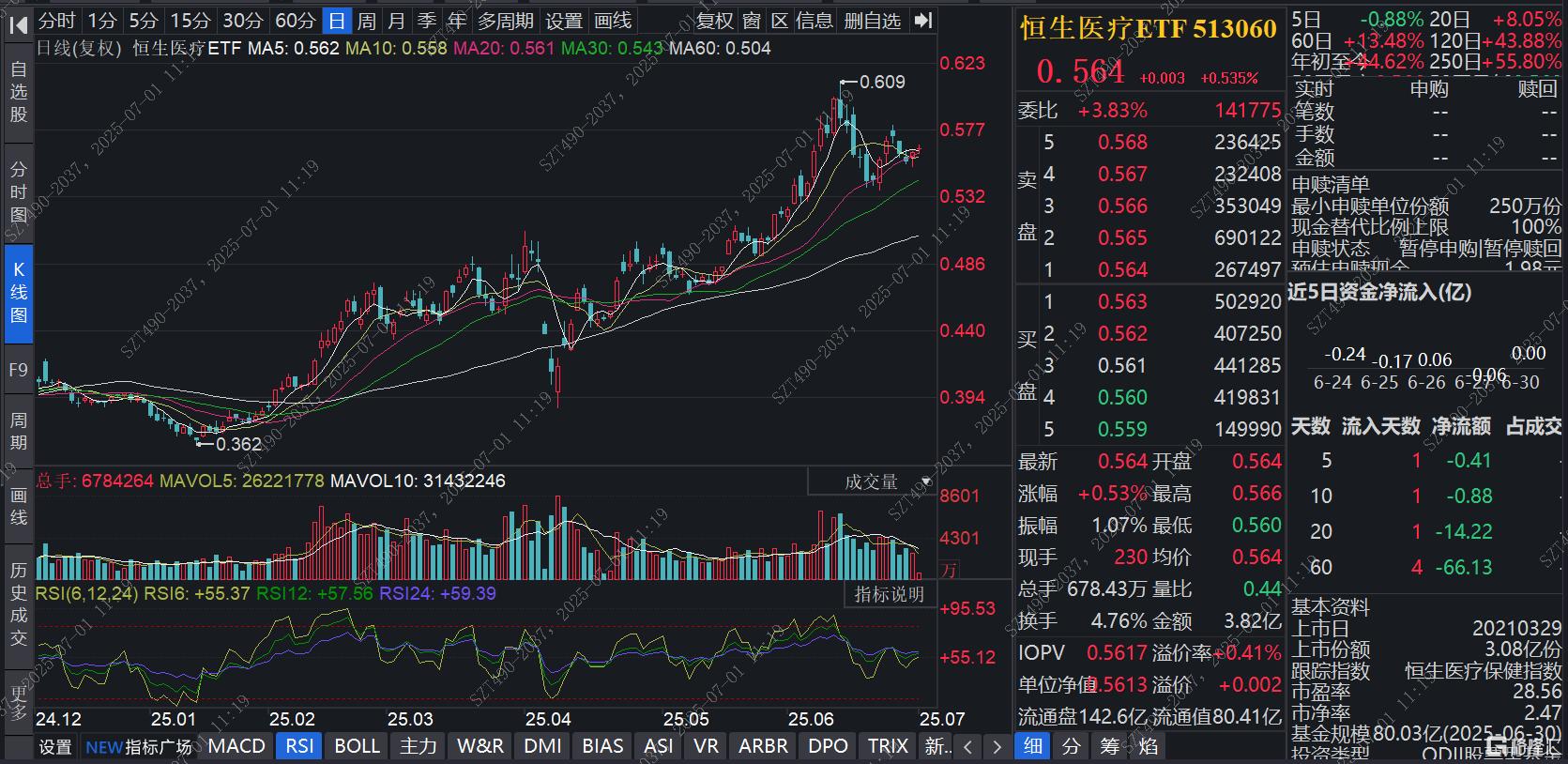Switch chart to 周 weekly period
Image resolution: width=1568 pixels, height=764 pixels.
point(367,21)
